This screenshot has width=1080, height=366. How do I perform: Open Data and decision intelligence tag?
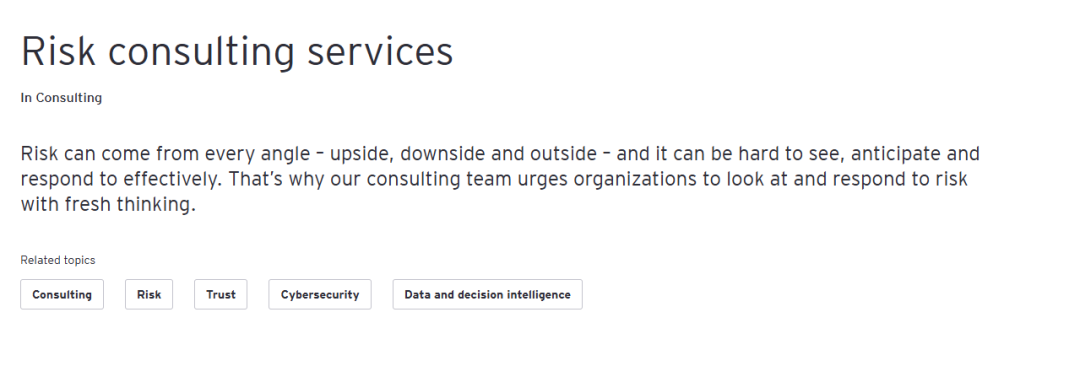click(488, 294)
